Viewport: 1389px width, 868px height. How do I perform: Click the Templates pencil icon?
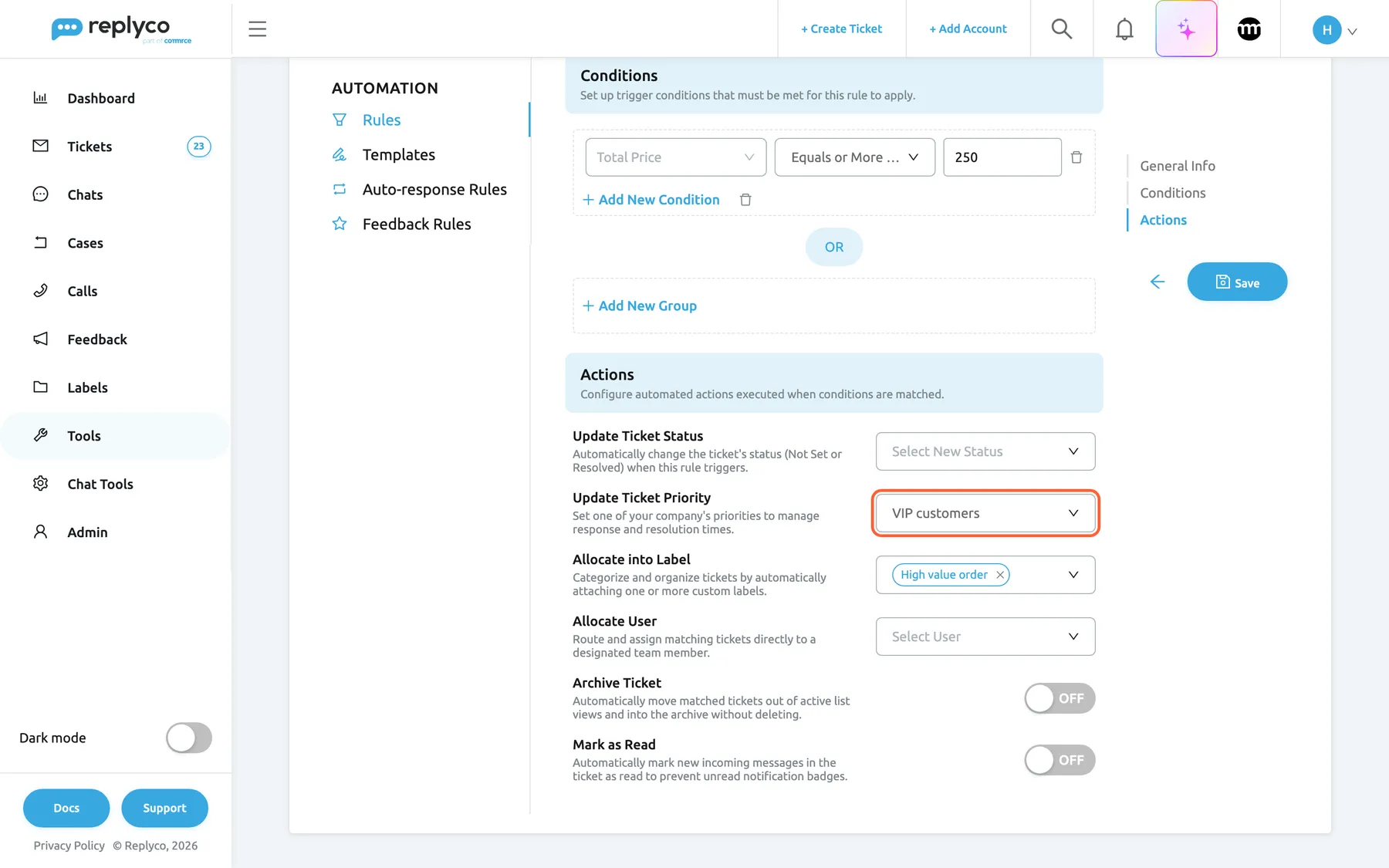(339, 154)
